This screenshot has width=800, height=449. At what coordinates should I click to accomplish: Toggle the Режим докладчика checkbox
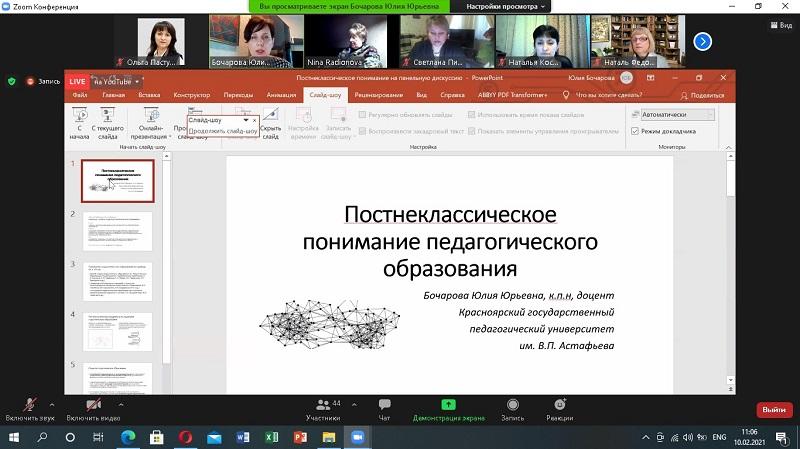pyautogui.click(x=635, y=131)
